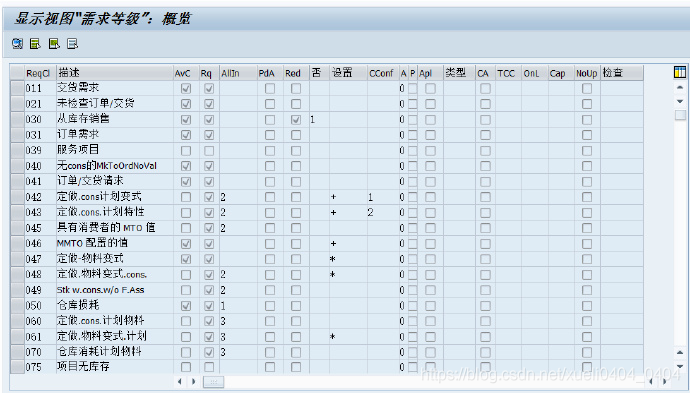
Task: Open the table column configuration icon
Action: [679, 73]
